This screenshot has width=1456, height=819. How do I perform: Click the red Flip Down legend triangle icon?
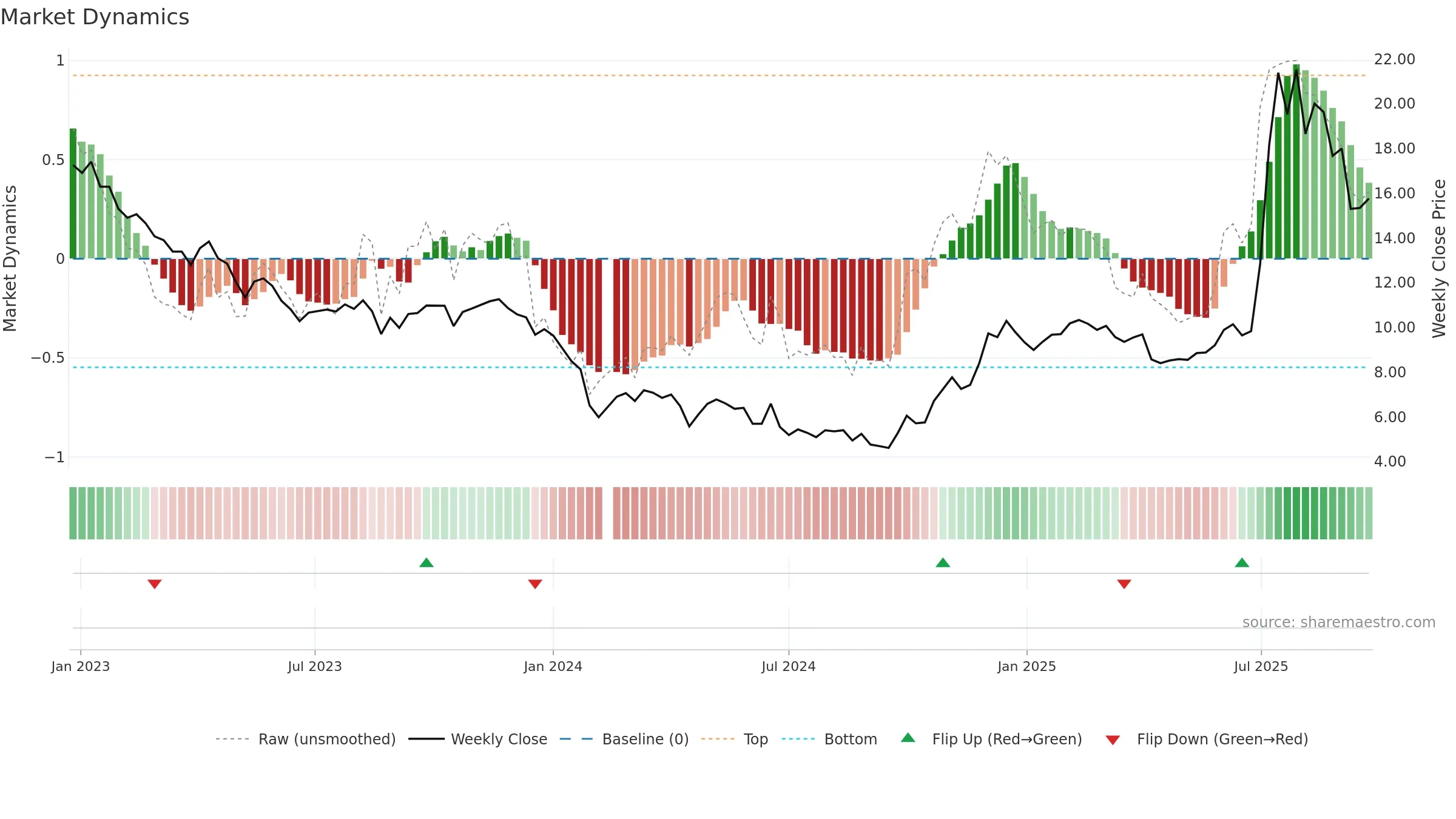coord(1113,740)
